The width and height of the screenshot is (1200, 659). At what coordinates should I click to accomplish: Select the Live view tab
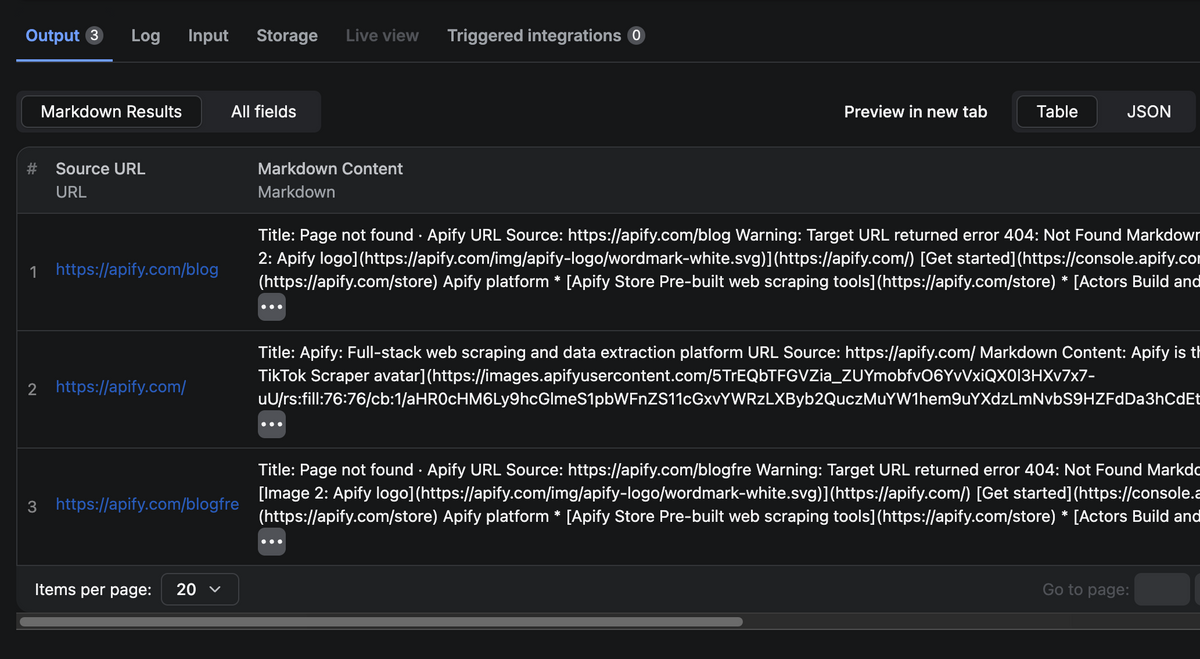381,35
